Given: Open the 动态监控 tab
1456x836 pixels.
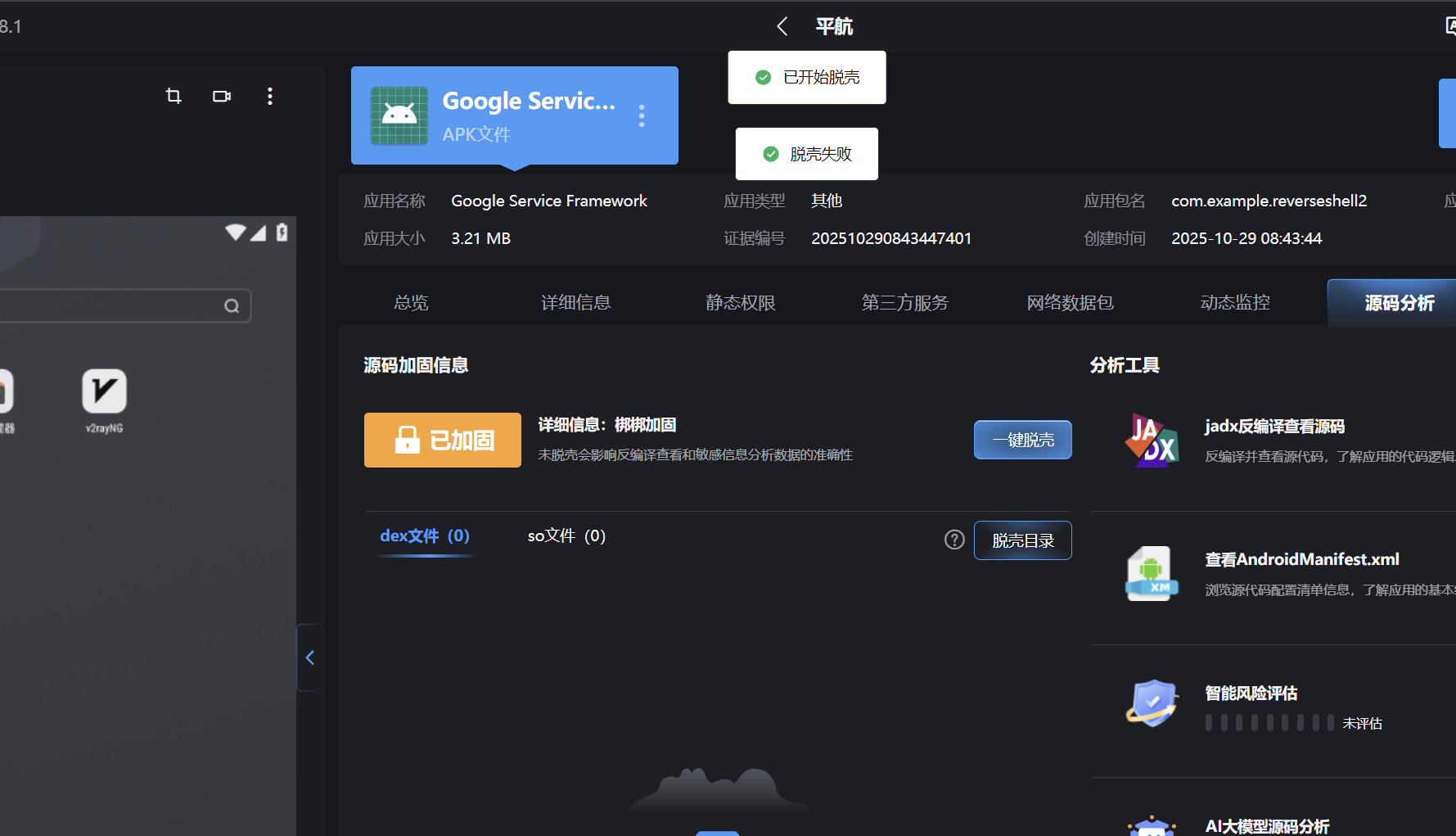Looking at the screenshot, I should click(x=1234, y=303).
